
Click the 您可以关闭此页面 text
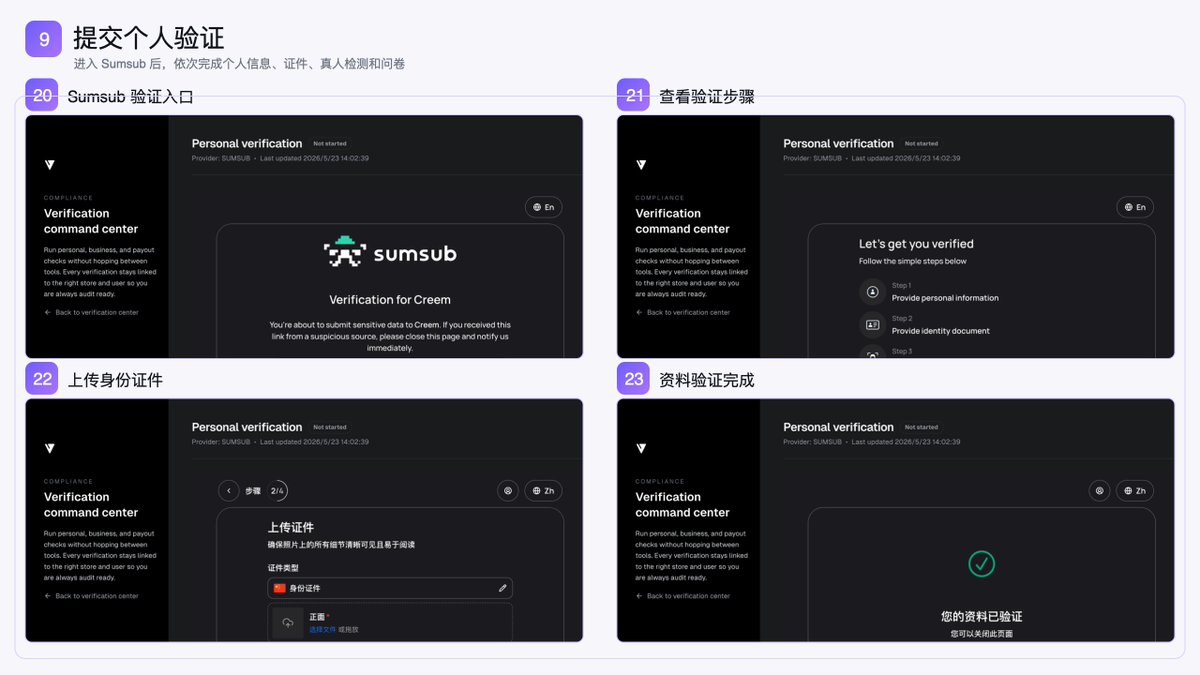point(981,634)
